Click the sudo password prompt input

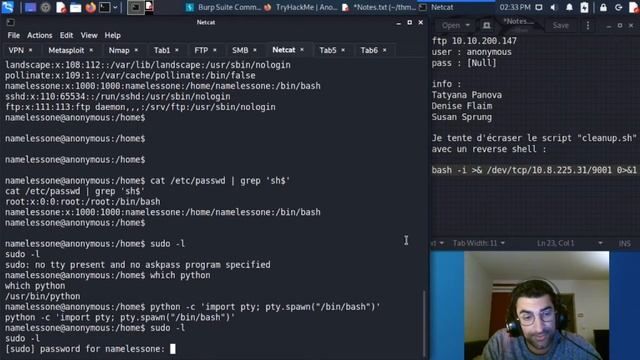pyautogui.click(x=173, y=349)
